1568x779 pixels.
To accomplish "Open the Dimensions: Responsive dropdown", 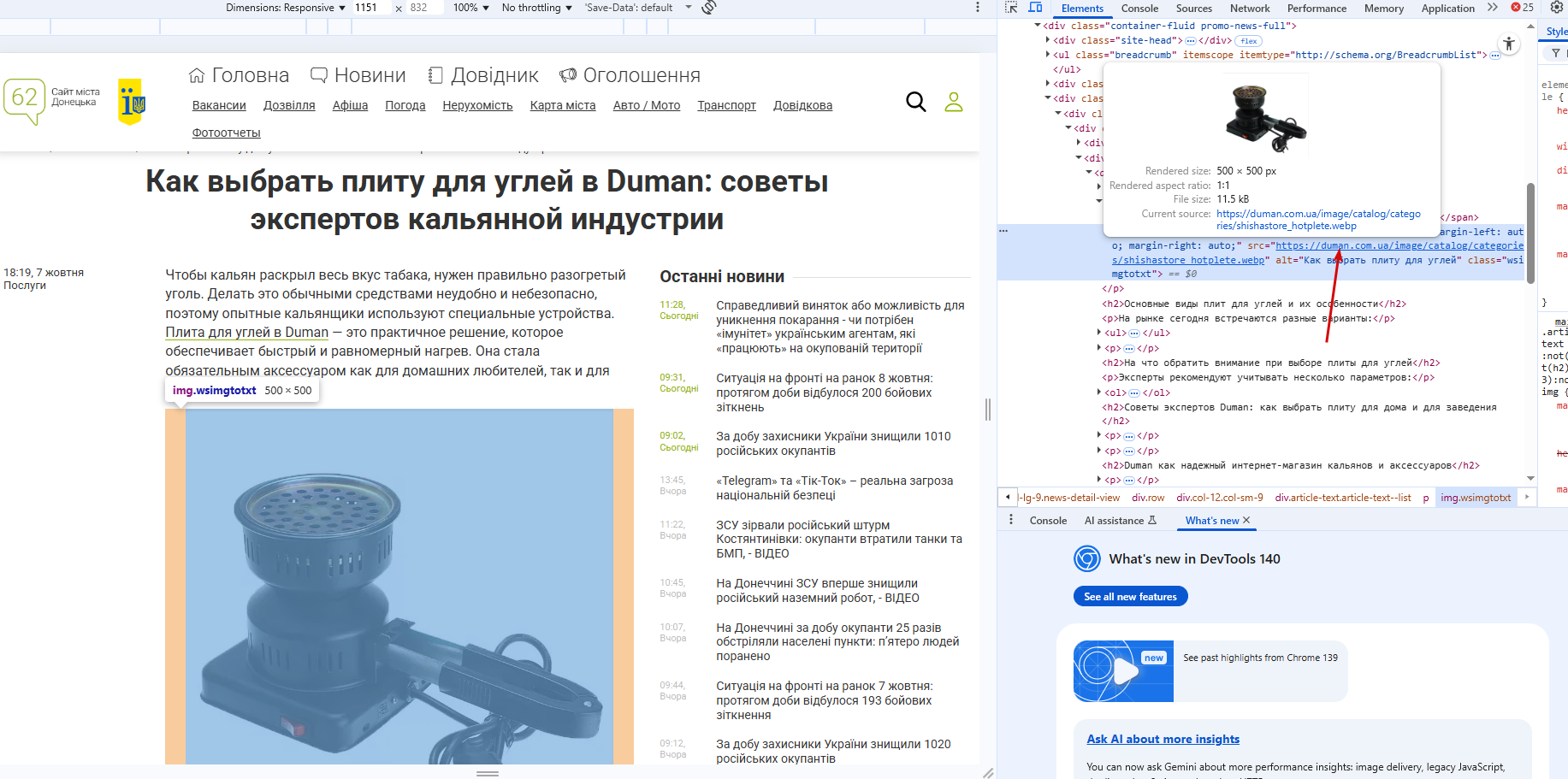I will [286, 8].
